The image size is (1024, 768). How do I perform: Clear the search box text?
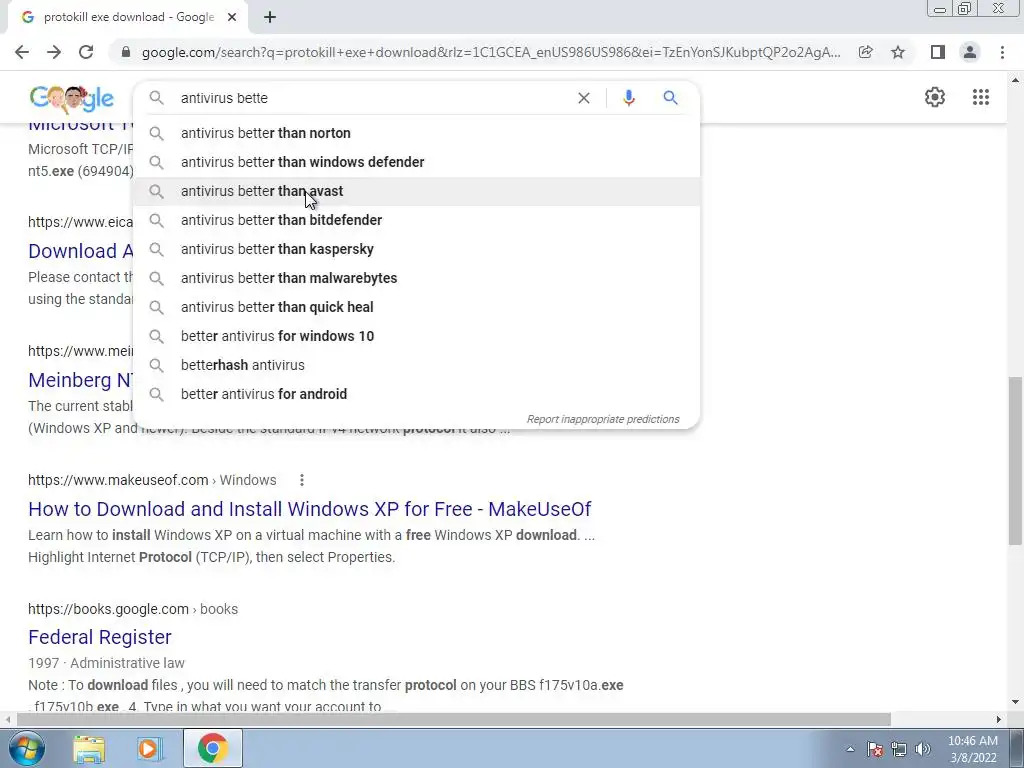(x=584, y=98)
